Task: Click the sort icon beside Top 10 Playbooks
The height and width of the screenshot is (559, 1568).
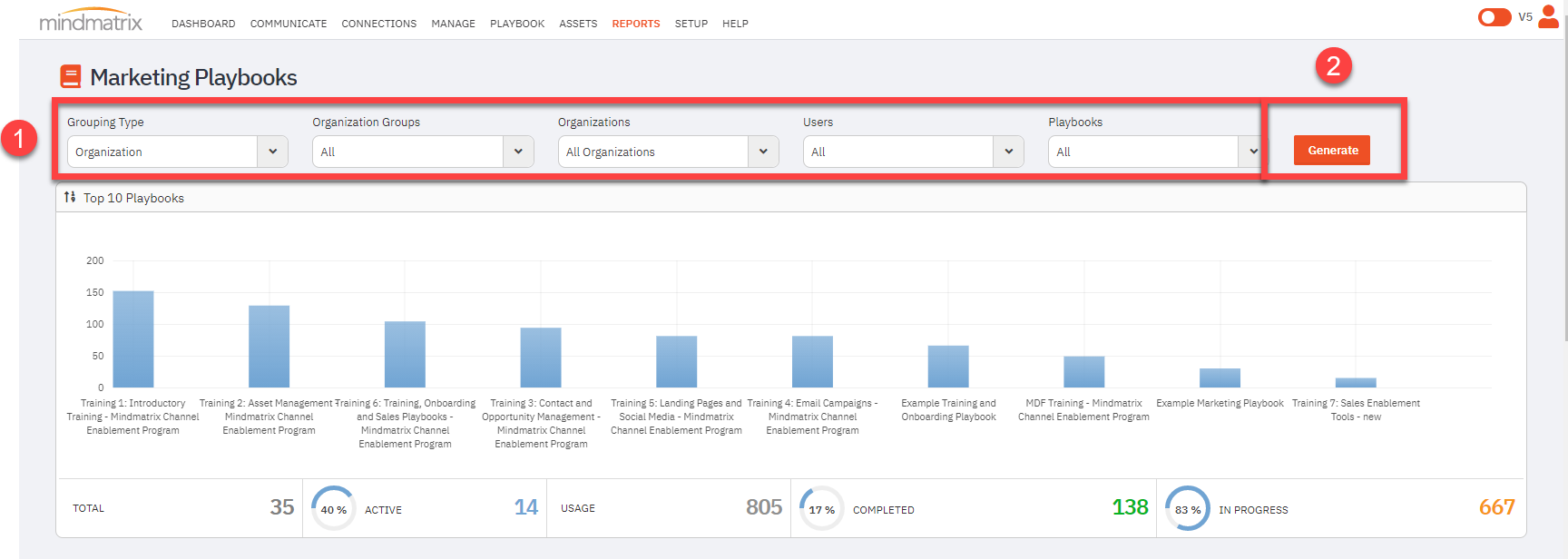Action: click(x=70, y=197)
